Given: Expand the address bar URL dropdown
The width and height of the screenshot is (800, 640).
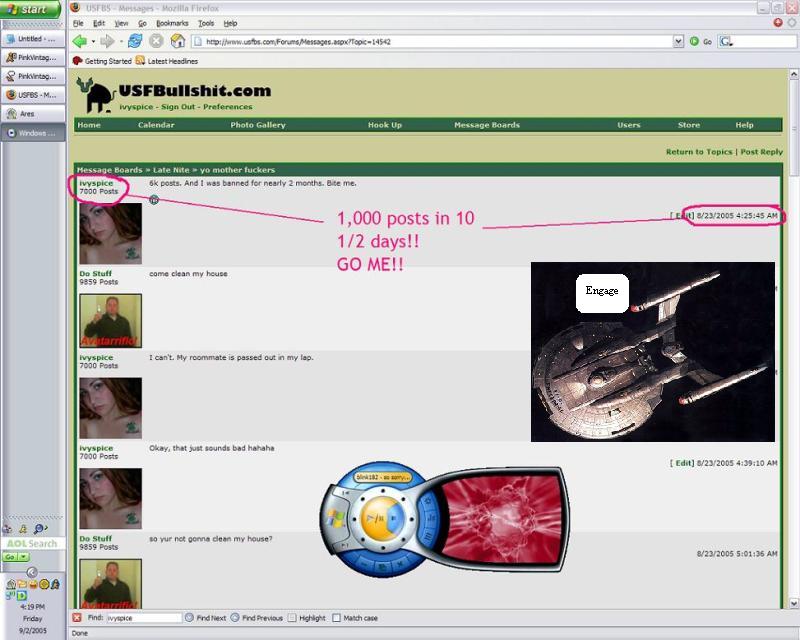Looking at the screenshot, I should tap(678, 41).
